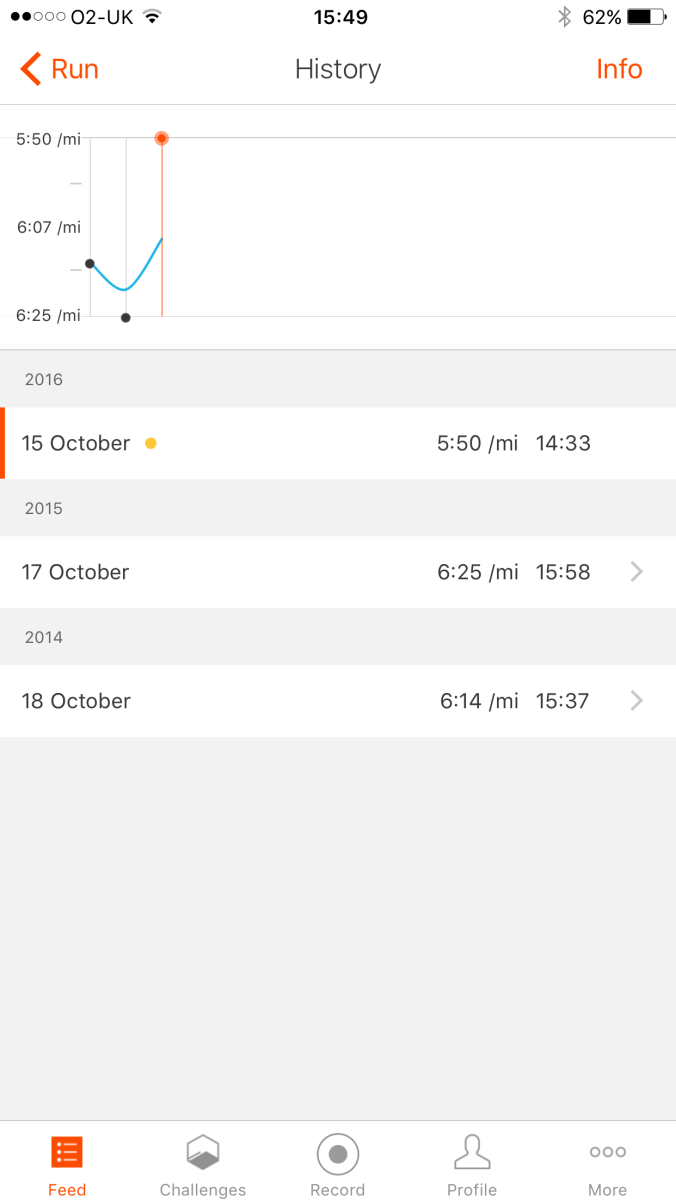
Task: Open the Challenges mountain icon
Action: pos(203,1153)
